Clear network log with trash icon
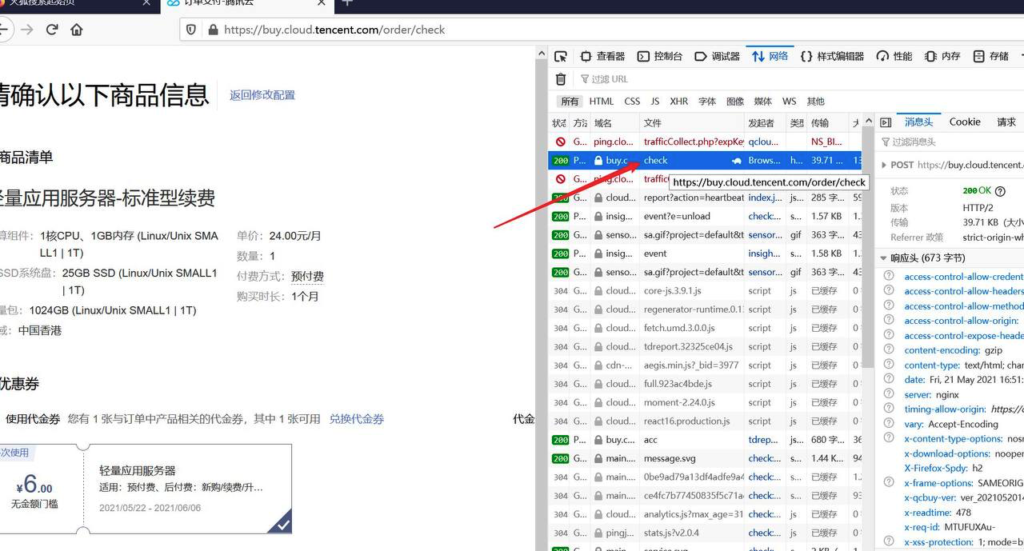Image resolution: width=1024 pixels, height=551 pixels. point(561,79)
